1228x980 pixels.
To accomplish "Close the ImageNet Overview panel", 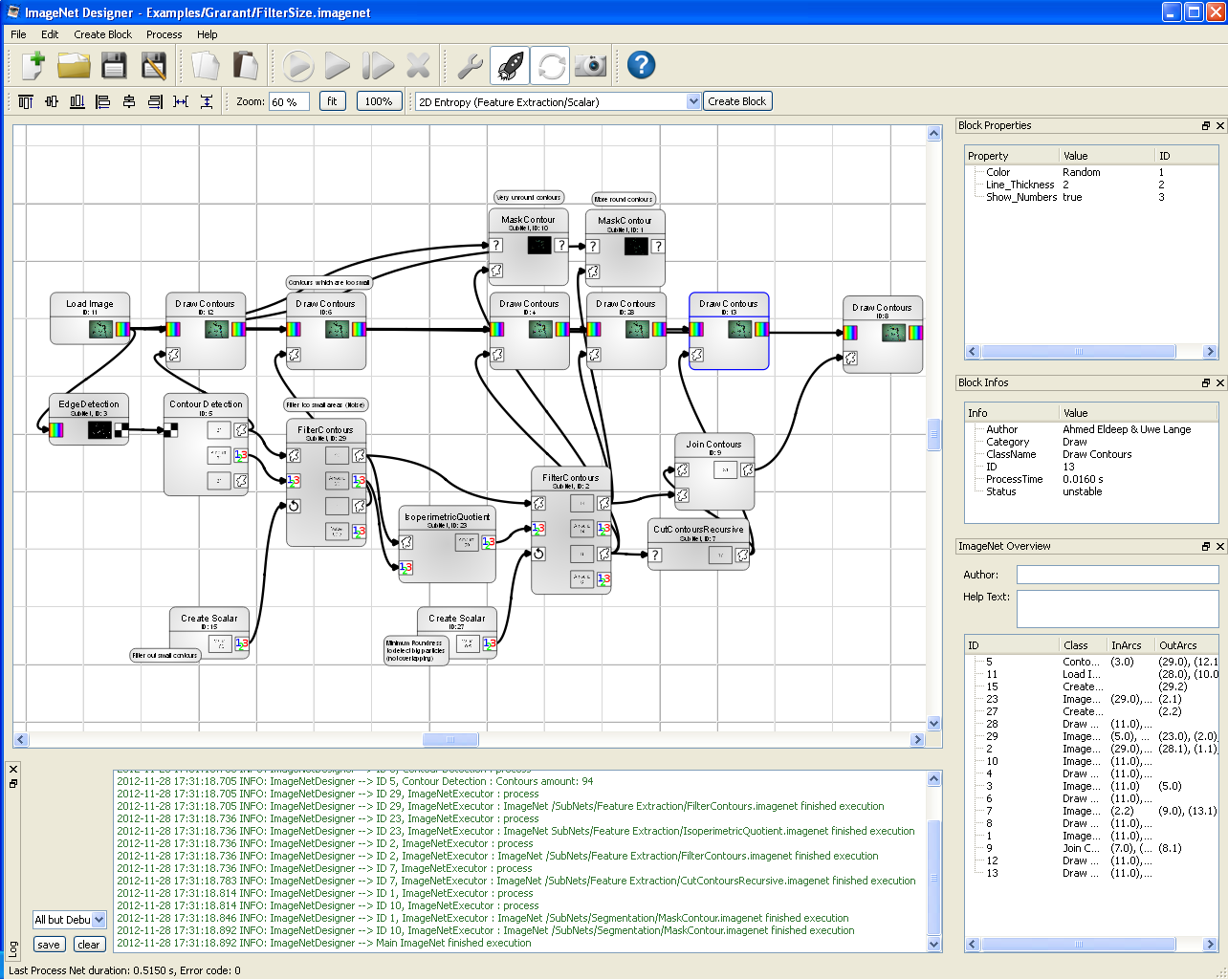I will point(1219,547).
